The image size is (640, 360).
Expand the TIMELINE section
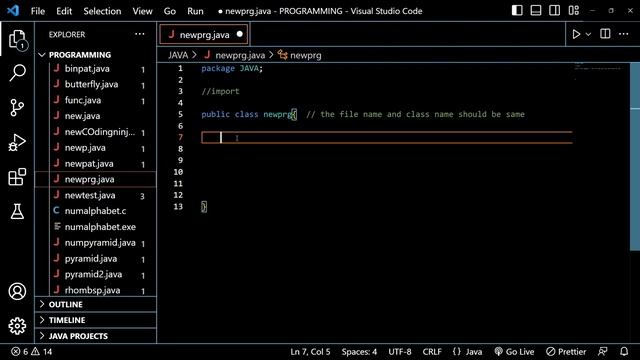tap(96, 320)
